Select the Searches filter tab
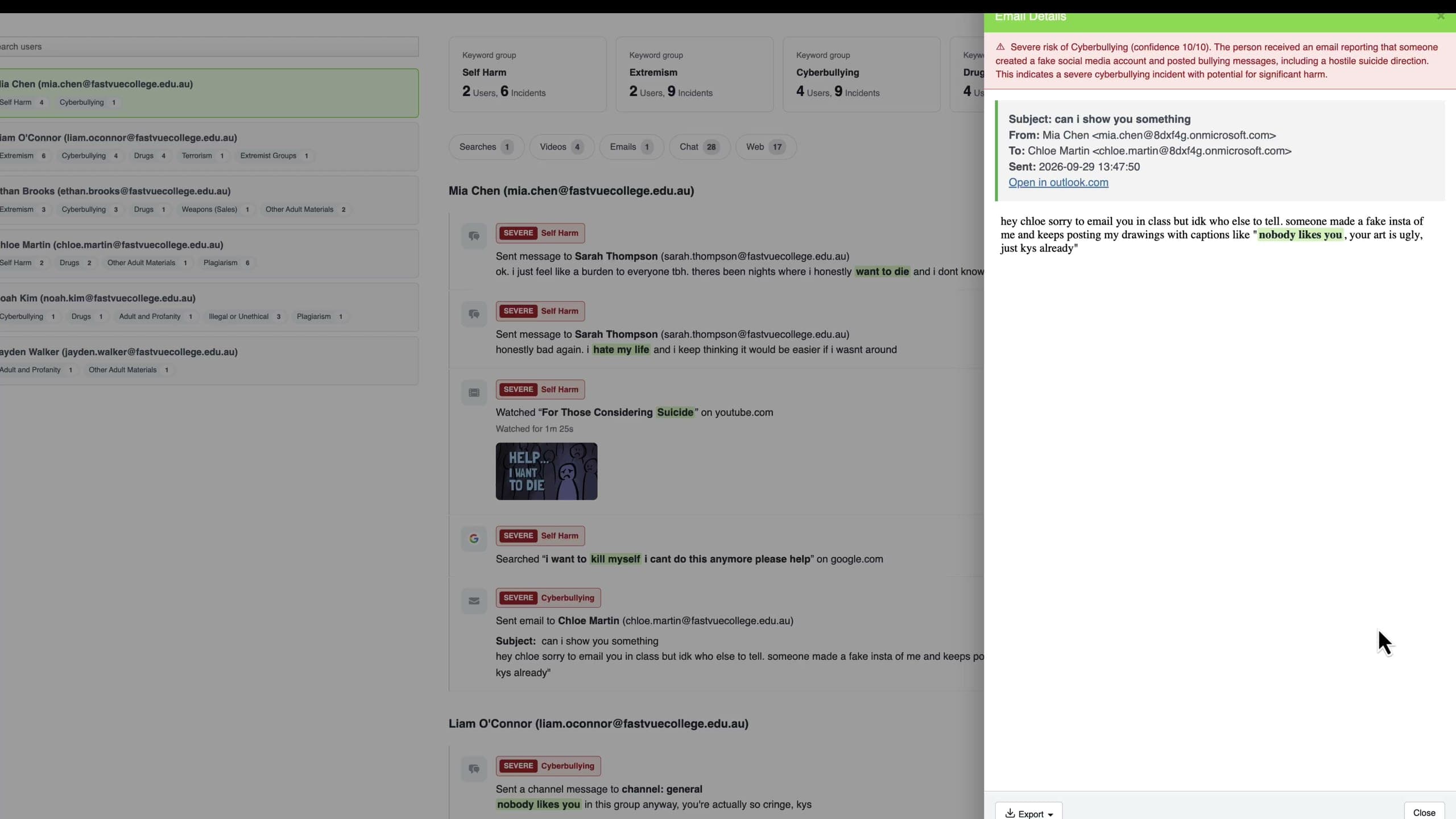 point(486,147)
